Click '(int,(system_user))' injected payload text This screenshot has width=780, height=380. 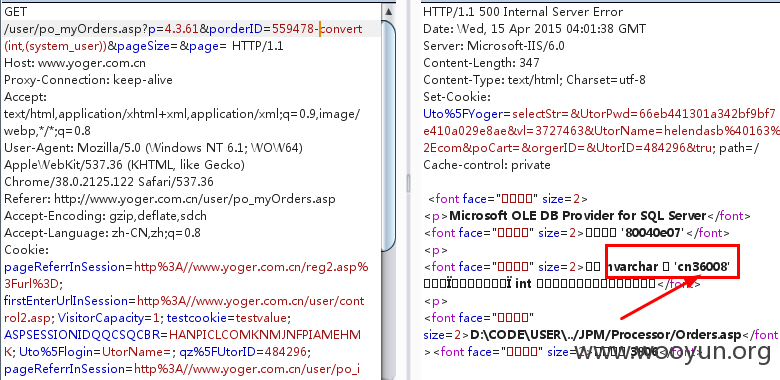click(x=56, y=46)
